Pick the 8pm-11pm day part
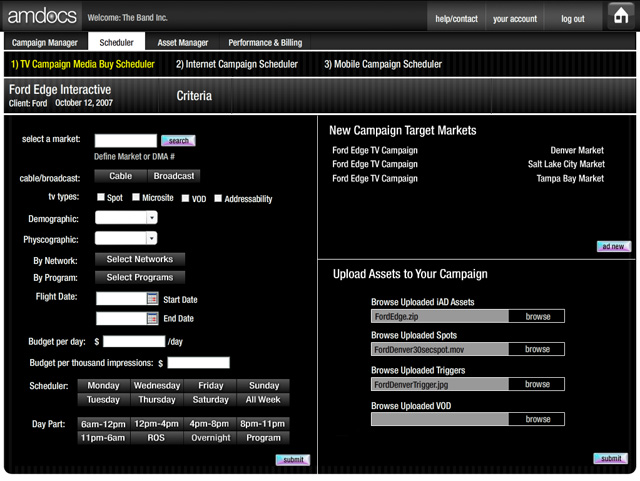Image resolution: width=640 pixels, height=481 pixels. point(263,424)
